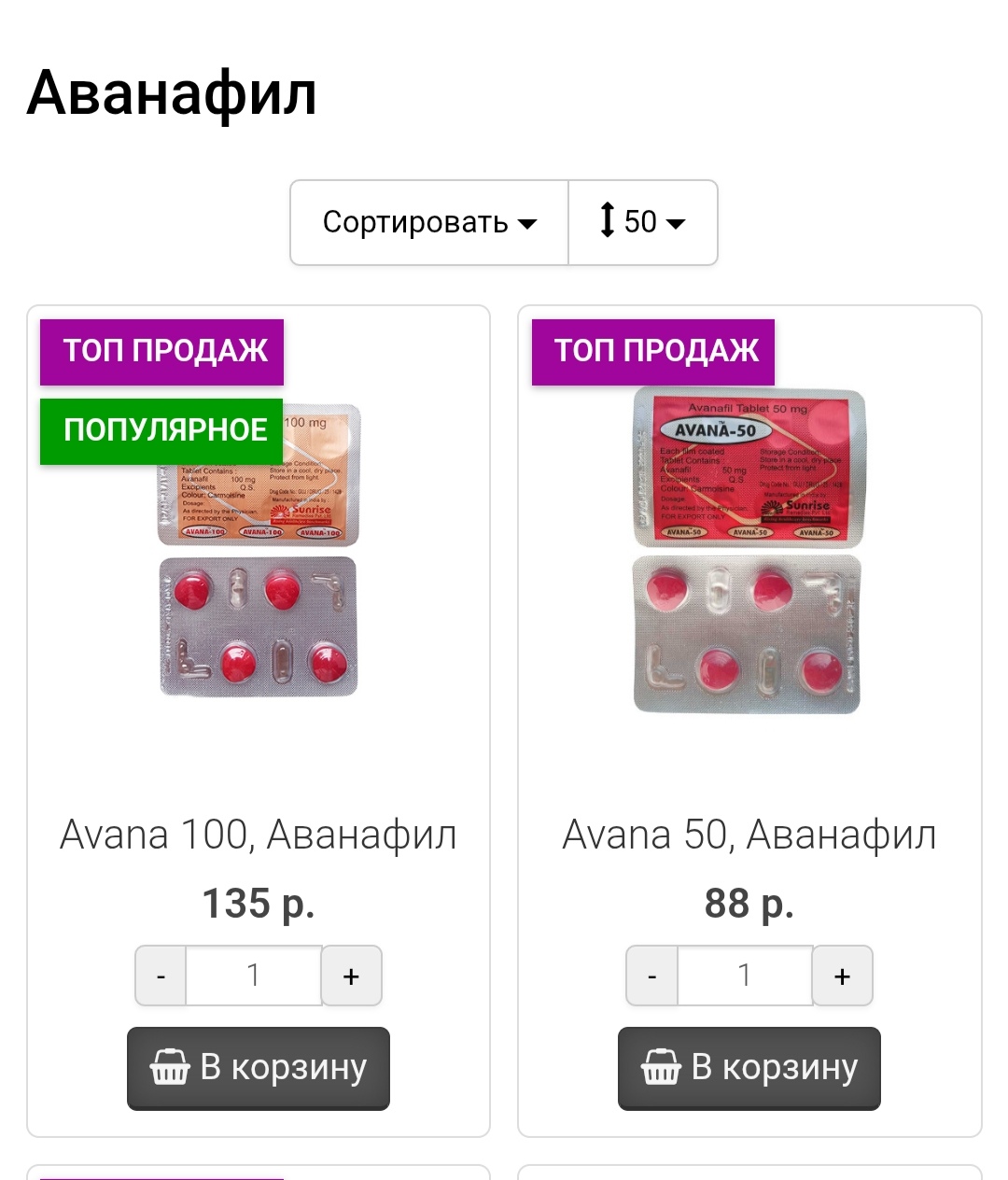Viewport: 1008px width, 1180px height.
Task: Click the up-down arrows icon next to 50
Action: 608,222
